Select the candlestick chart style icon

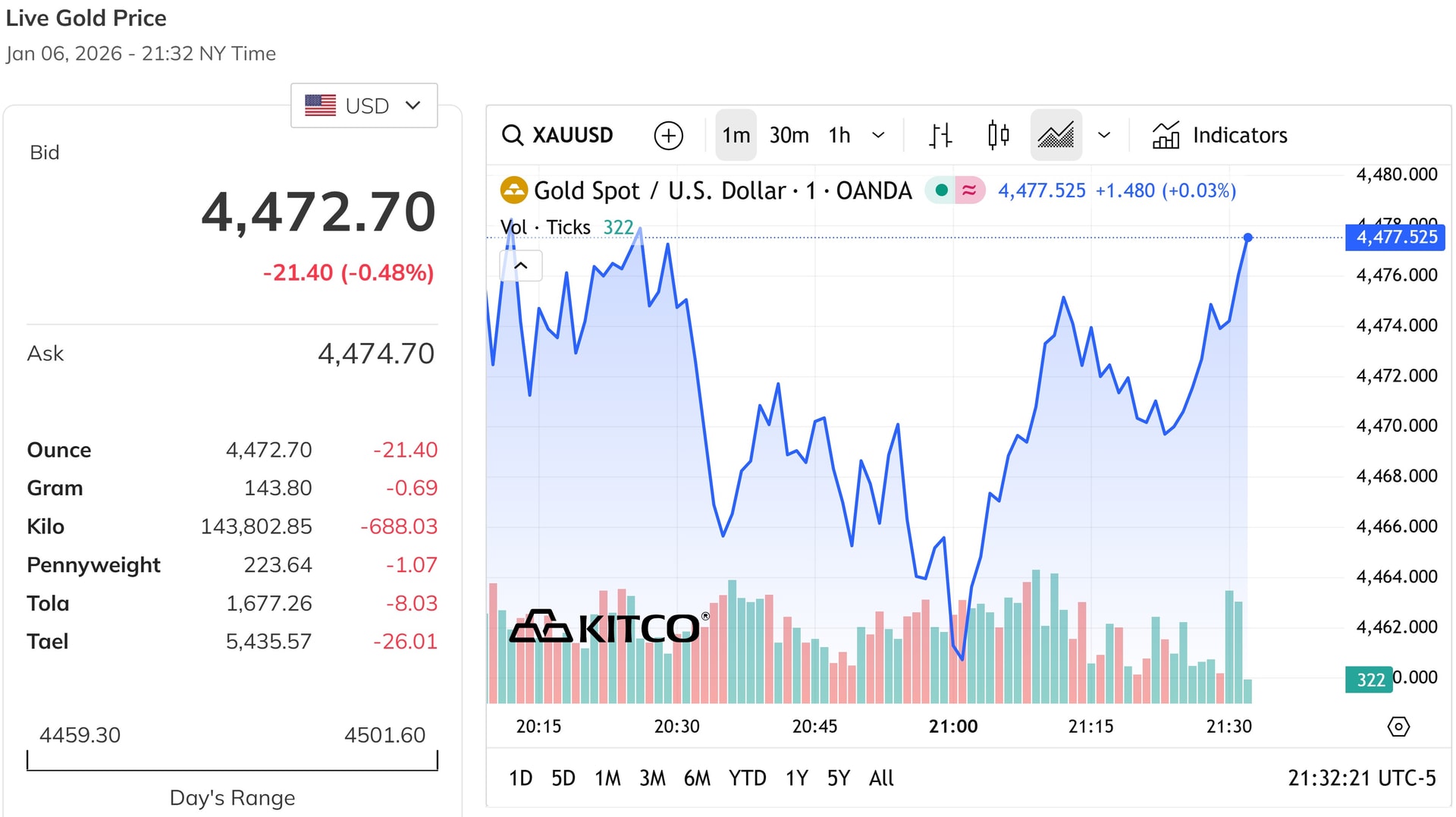click(x=998, y=135)
